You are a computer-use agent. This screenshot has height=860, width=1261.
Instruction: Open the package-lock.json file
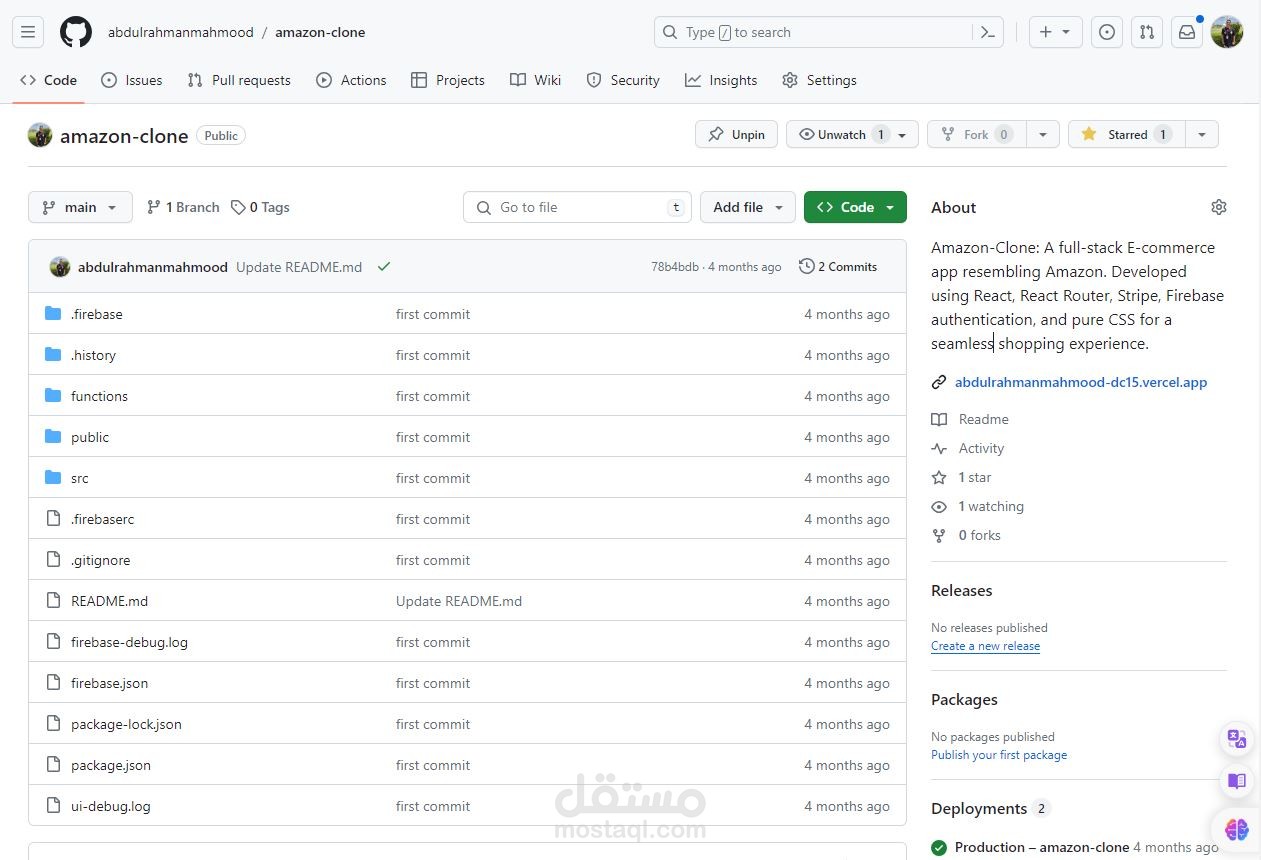tap(126, 724)
